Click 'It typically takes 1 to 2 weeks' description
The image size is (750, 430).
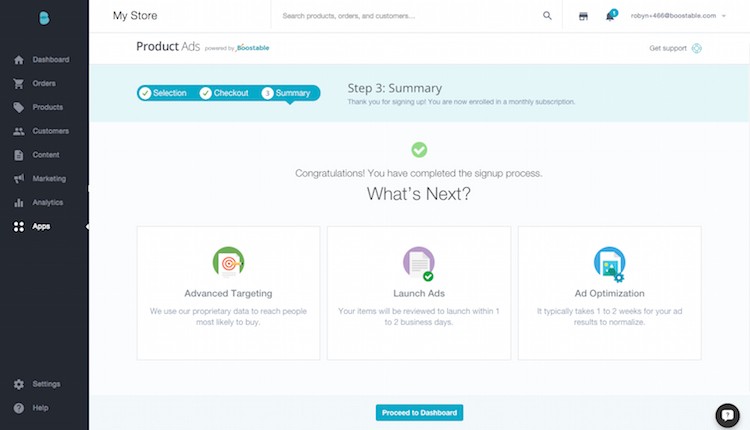click(609, 317)
